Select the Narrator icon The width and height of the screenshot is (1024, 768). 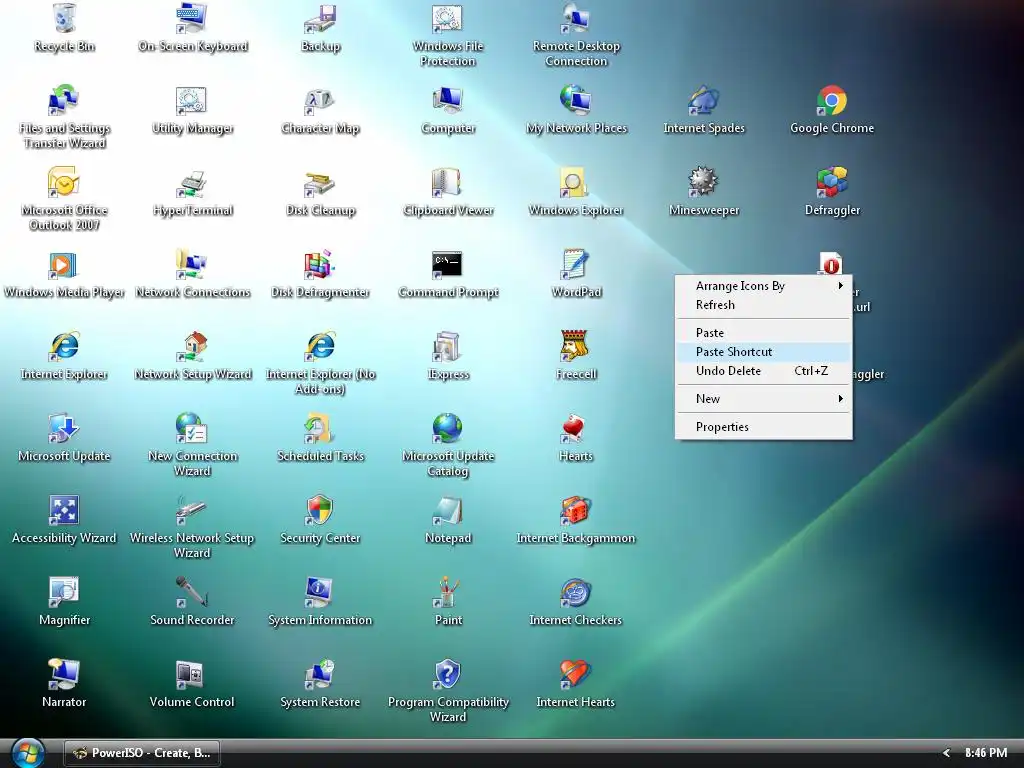pyautogui.click(x=64, y=674)
